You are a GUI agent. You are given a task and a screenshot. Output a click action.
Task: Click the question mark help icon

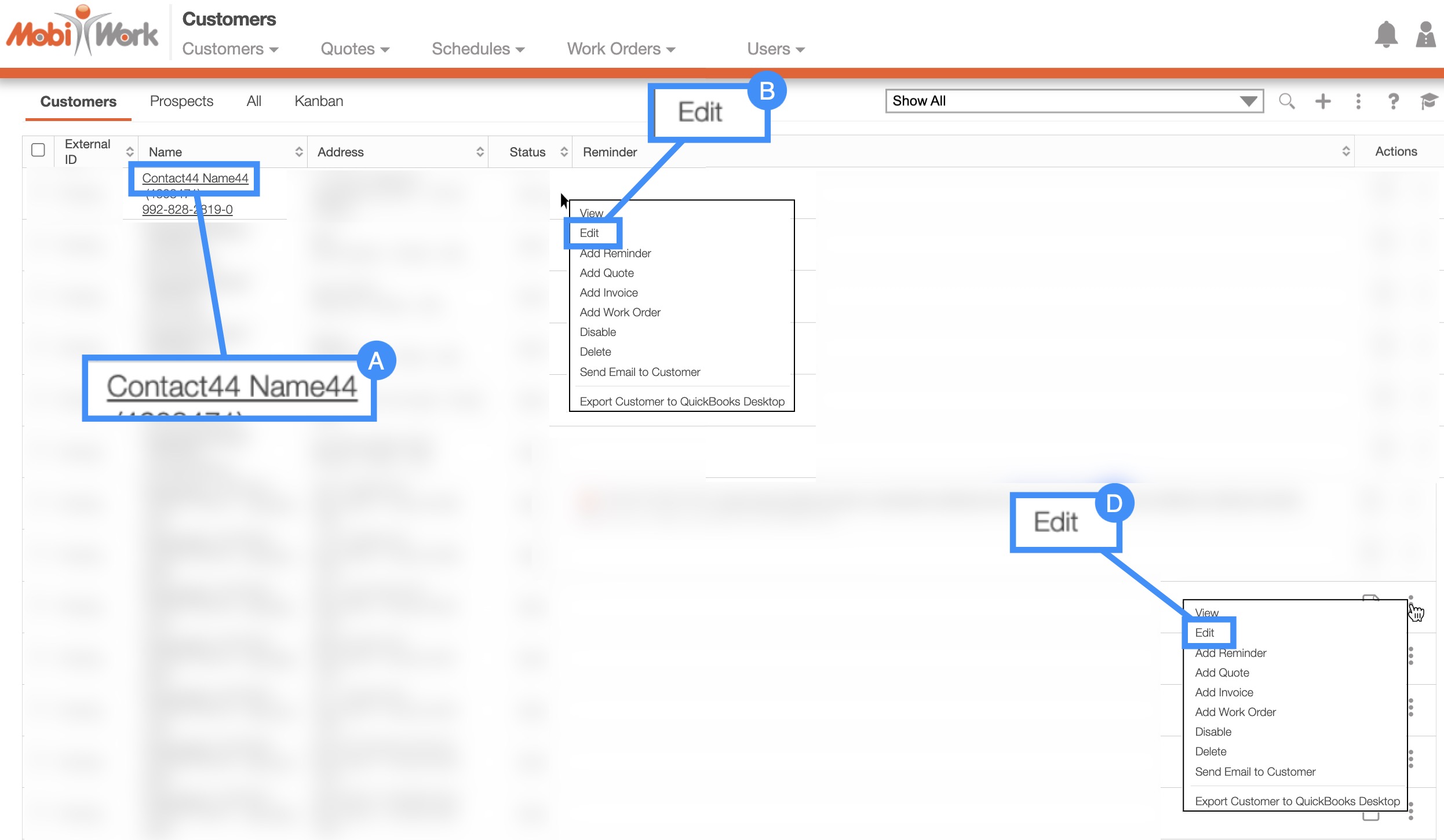point(1393,101)
